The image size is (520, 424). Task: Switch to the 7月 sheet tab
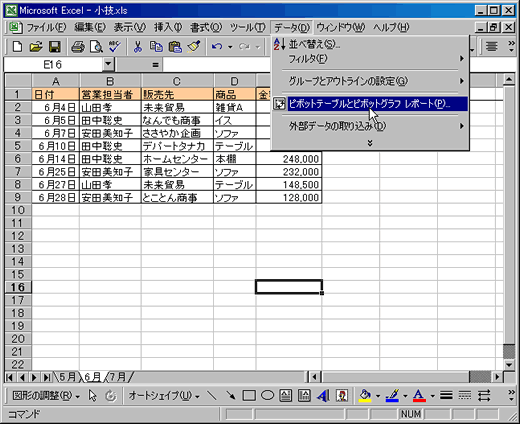click(x=118, y=377)
